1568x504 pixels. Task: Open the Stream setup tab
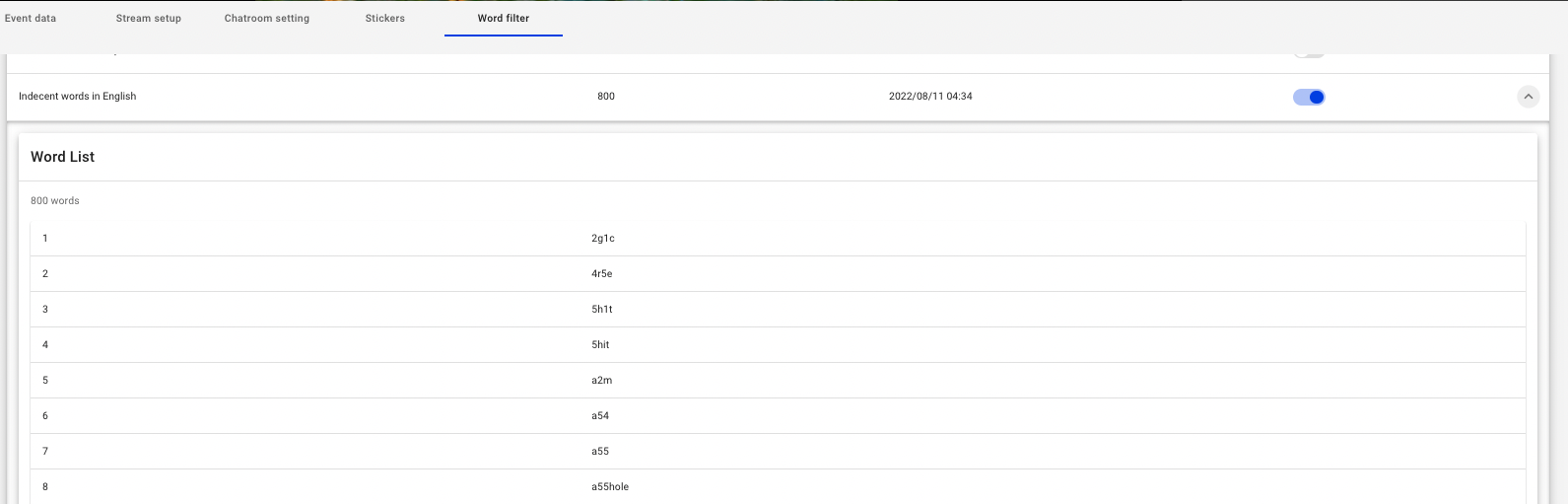click(149, 19)
